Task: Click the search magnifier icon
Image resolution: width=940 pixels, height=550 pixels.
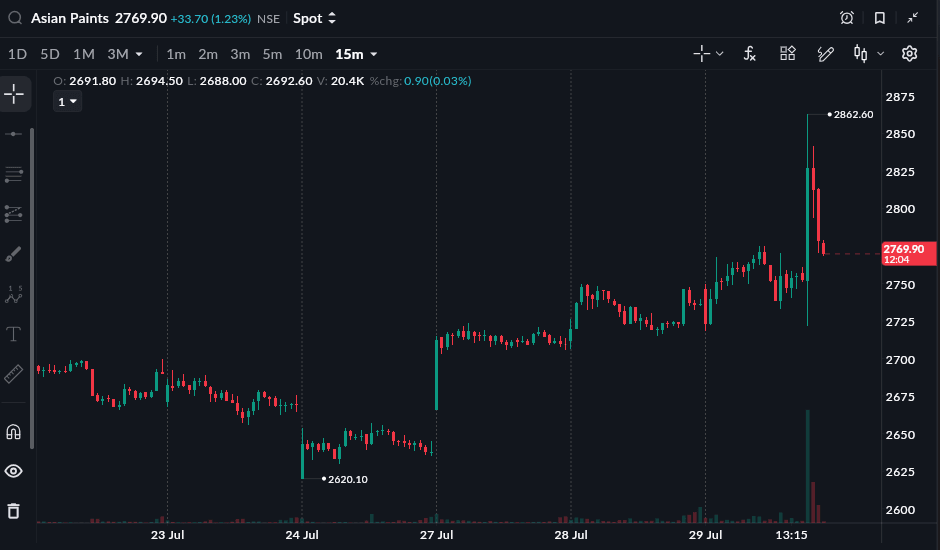Action: coord(15,18)
